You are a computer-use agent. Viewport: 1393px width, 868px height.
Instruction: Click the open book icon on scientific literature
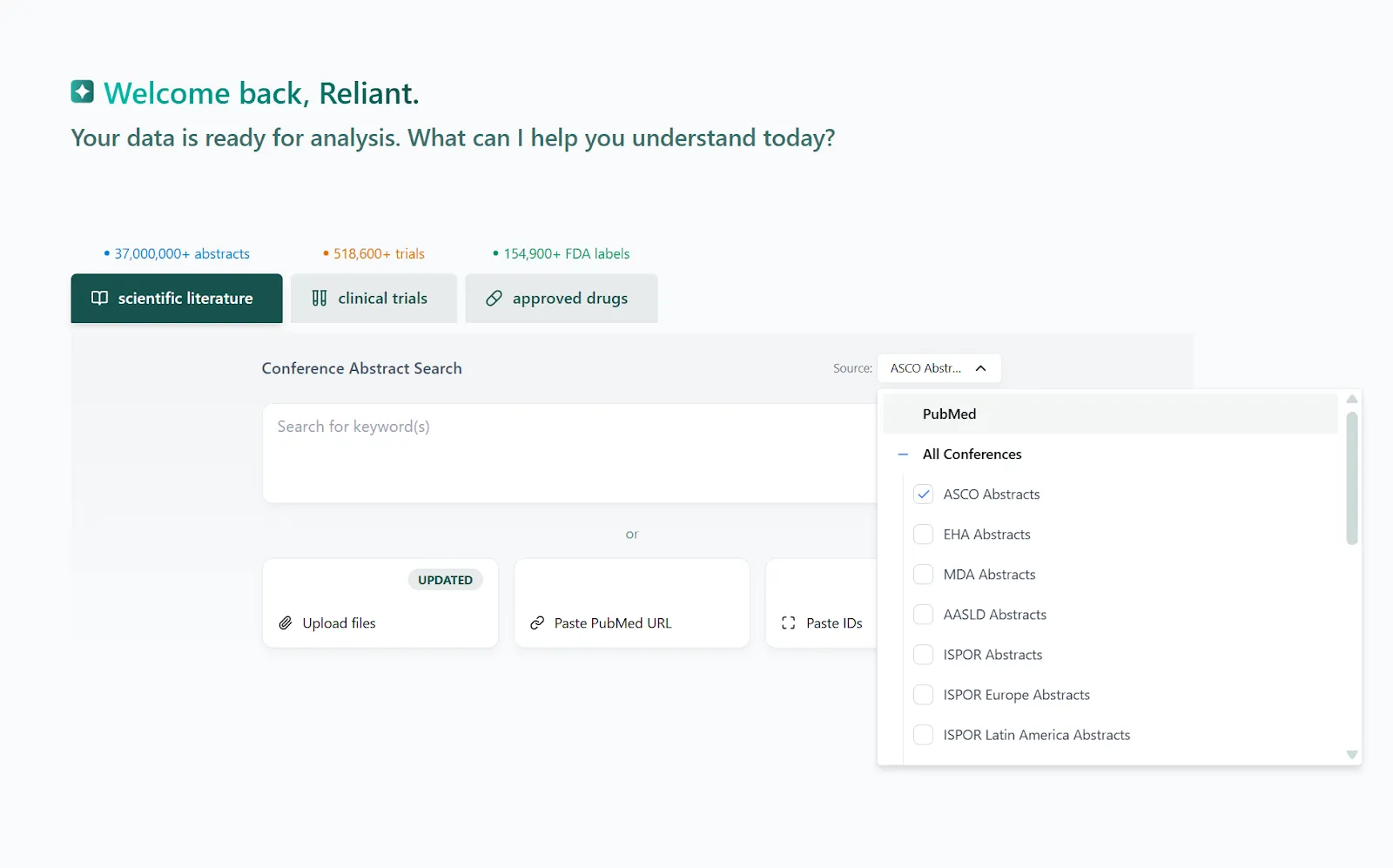pos(100,298)
